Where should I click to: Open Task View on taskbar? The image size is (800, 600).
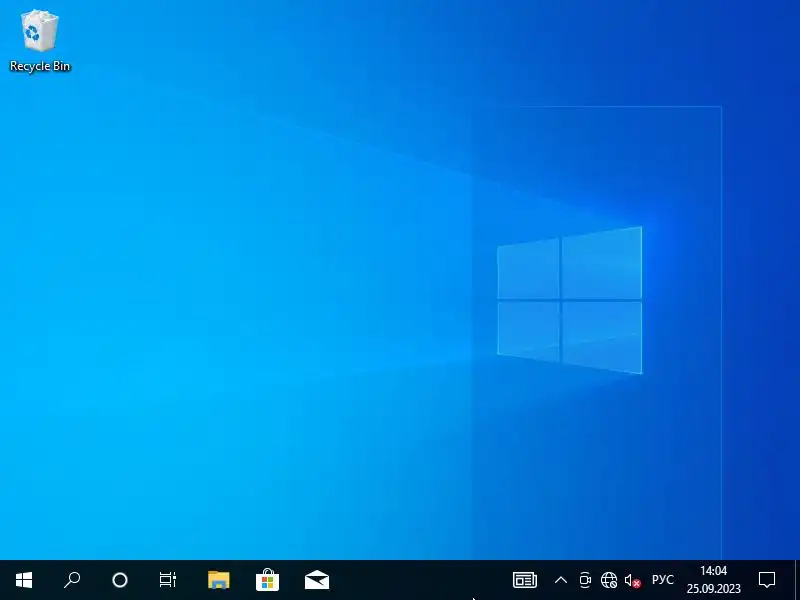[167, 580]
